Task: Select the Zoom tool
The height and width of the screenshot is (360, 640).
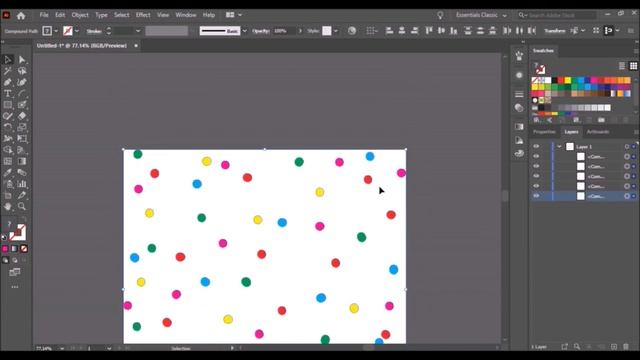Action: pos(22,207)
